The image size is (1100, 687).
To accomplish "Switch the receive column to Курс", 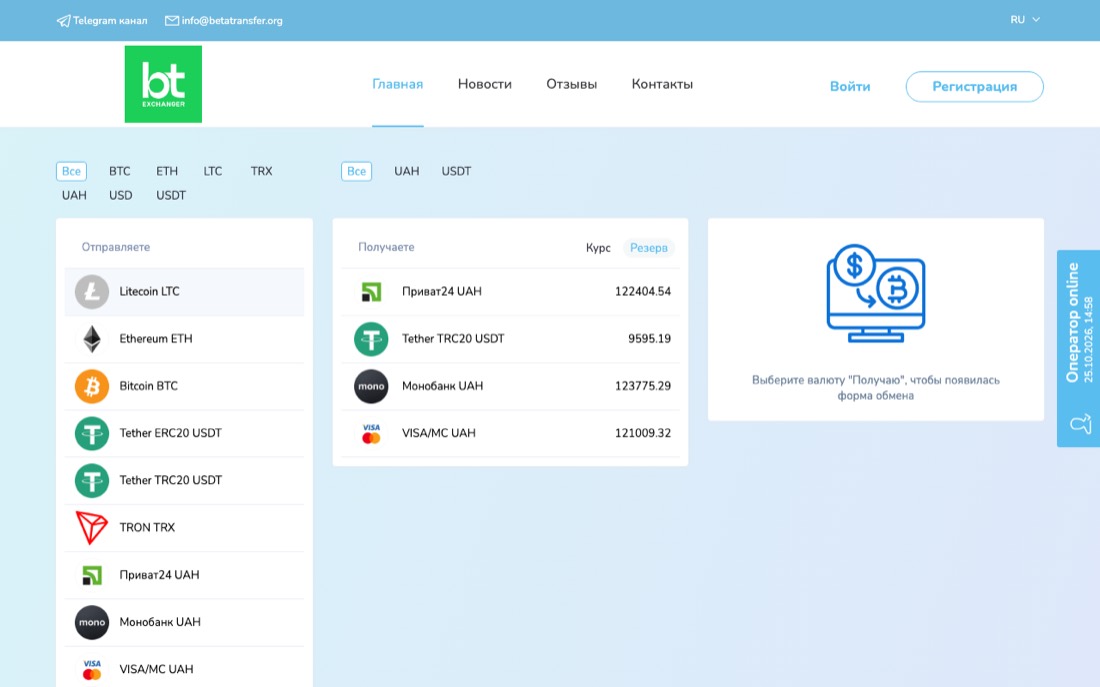I will coord(598,248).
